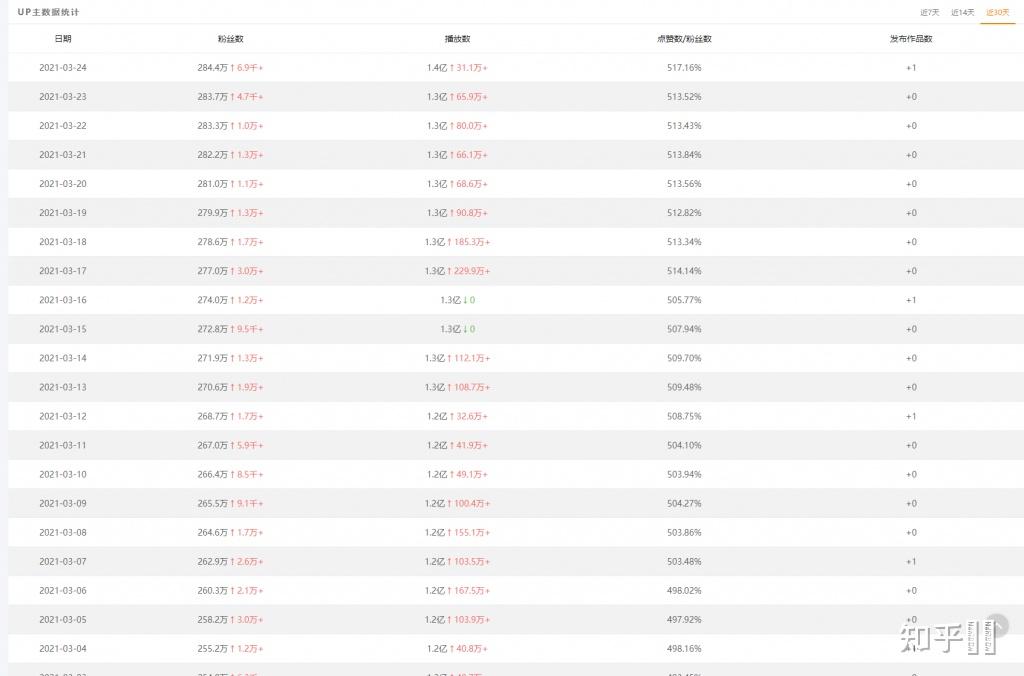Click the 2021-03-17 date cell

tap(63, 271)
